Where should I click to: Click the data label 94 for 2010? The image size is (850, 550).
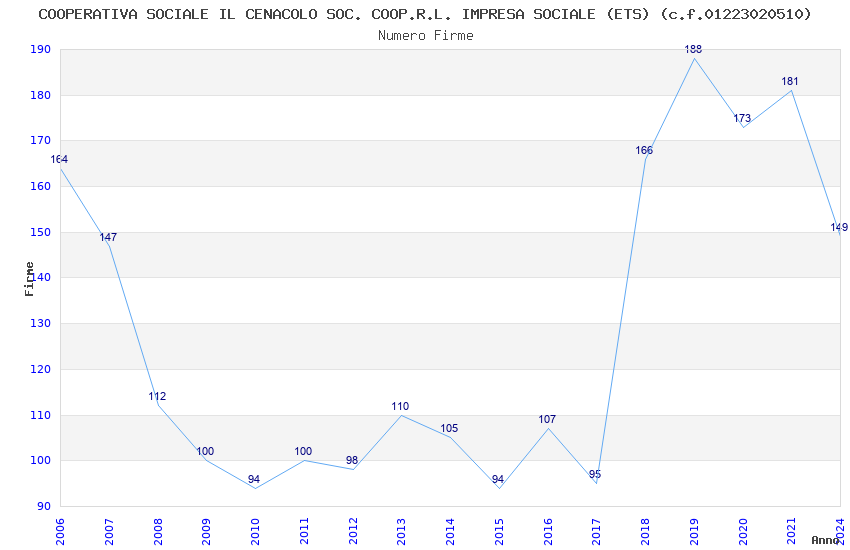pyautogui.click(x=254, y=480)
